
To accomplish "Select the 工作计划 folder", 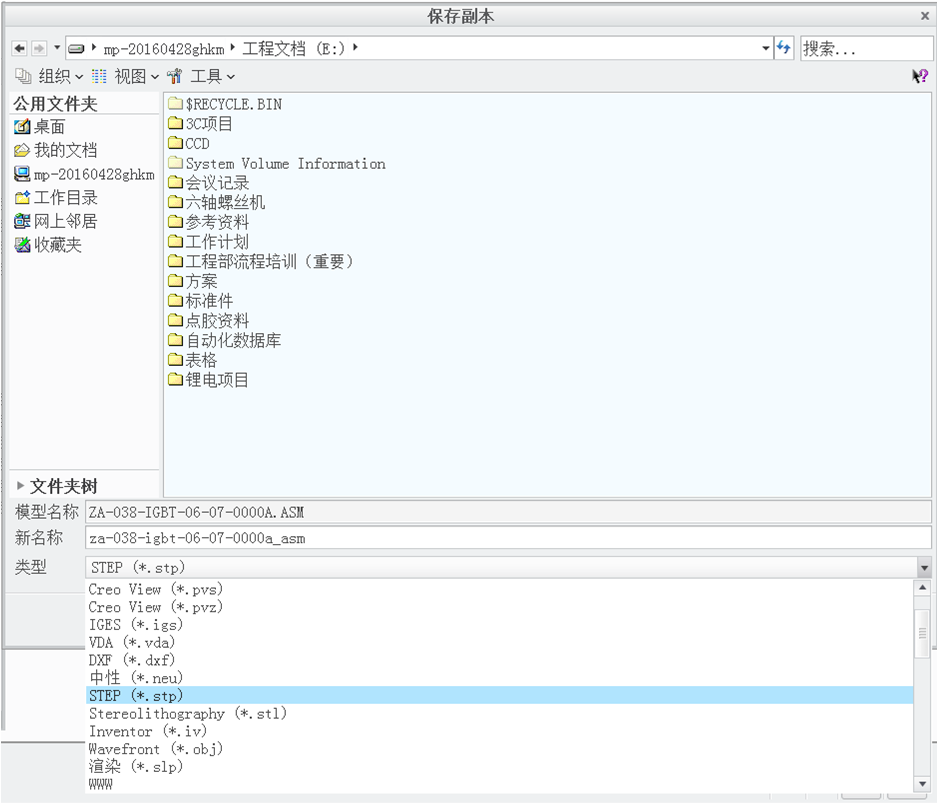I will click(209, 242).
